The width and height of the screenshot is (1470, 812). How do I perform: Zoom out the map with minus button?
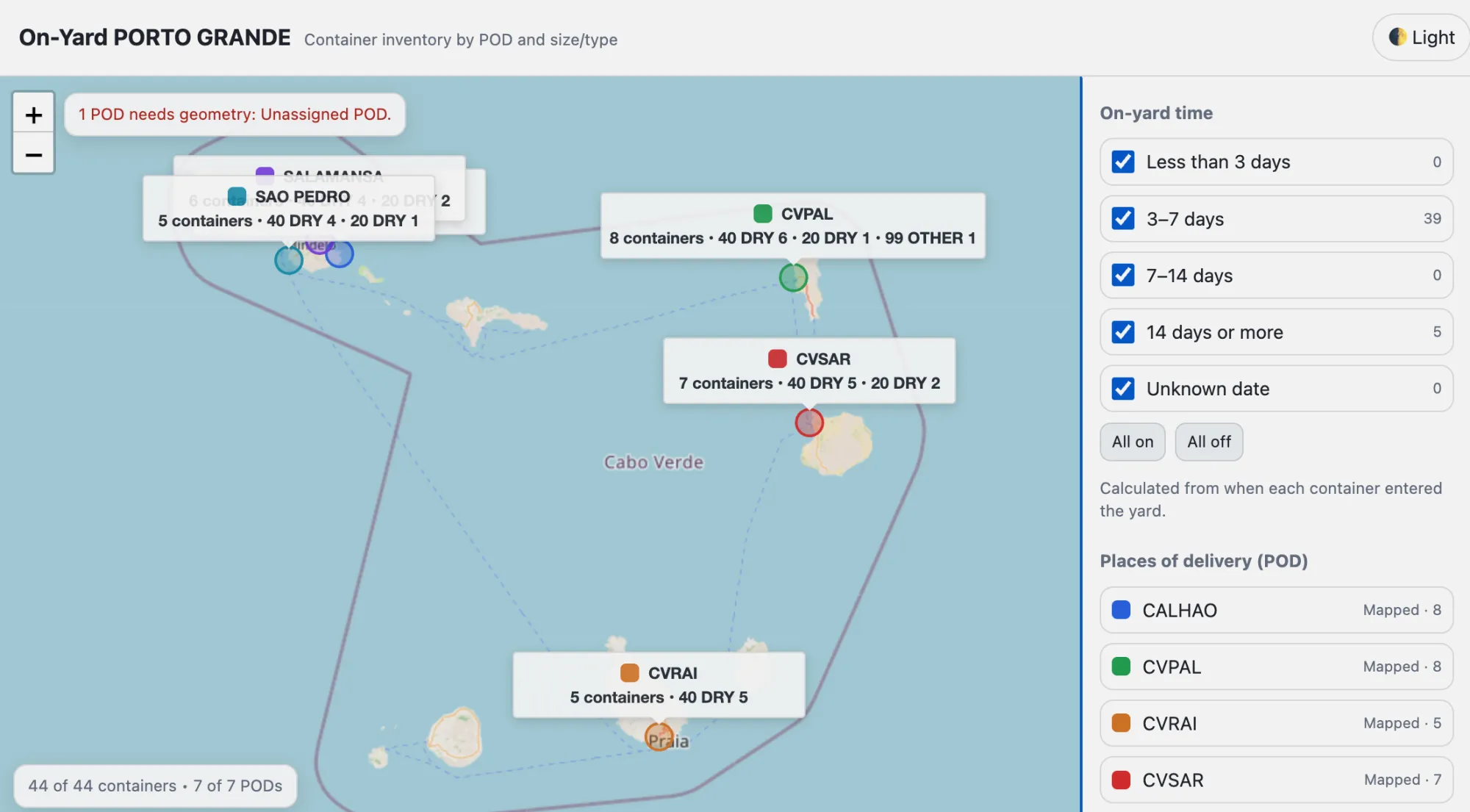pos(33,154)
